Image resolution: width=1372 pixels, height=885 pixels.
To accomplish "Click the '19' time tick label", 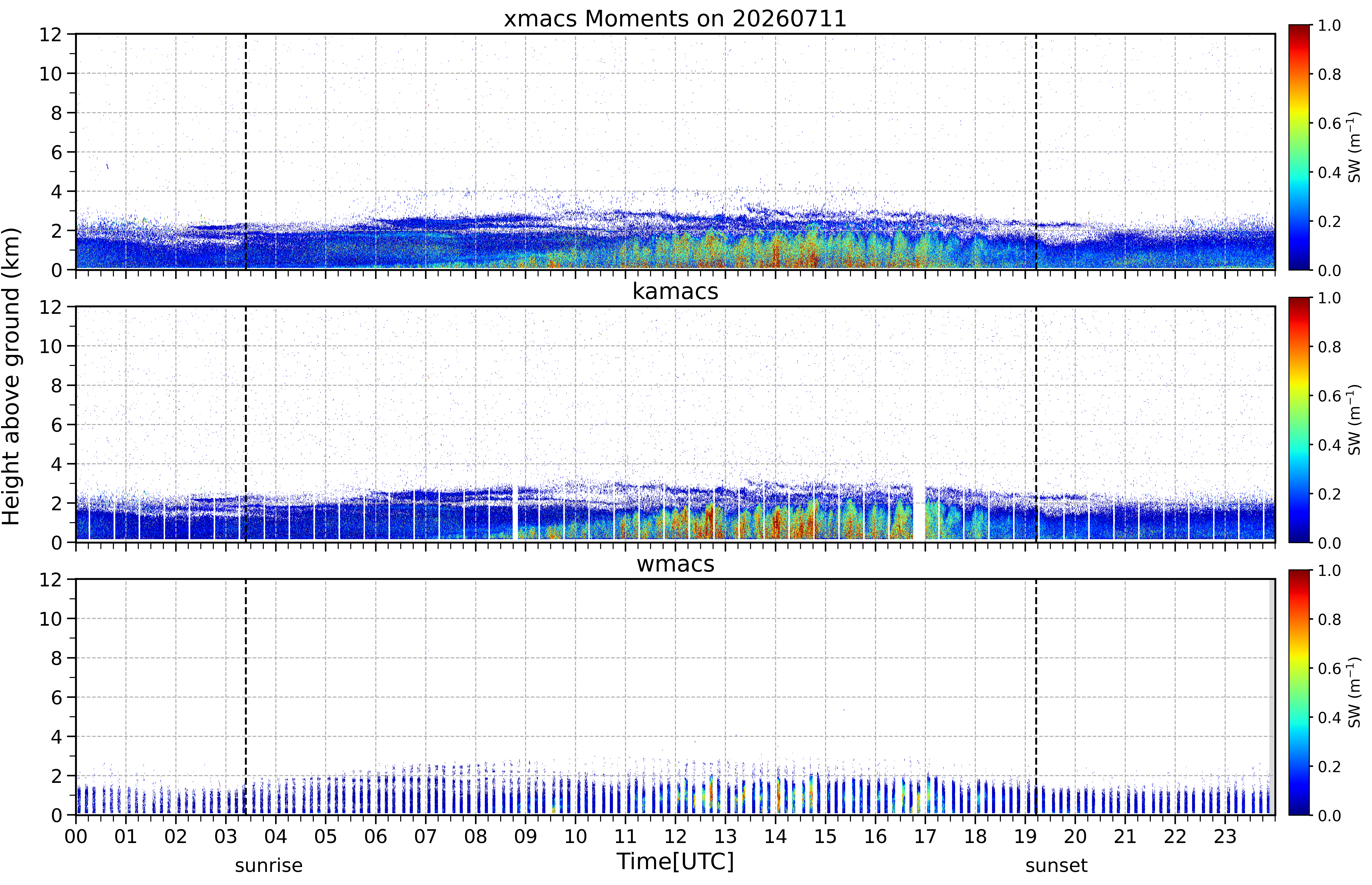I will [1026, 837].
